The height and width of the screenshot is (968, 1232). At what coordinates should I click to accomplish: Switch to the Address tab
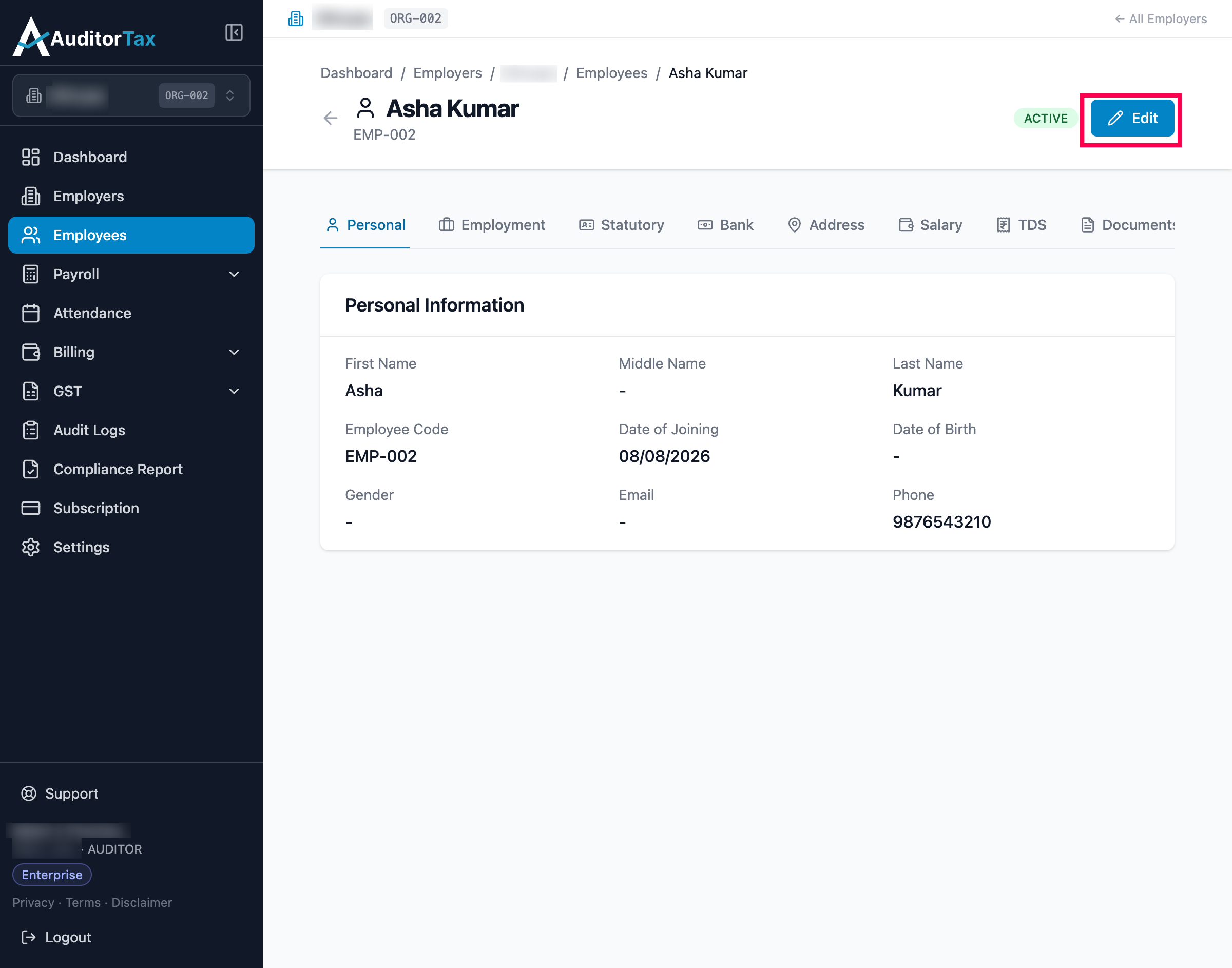point(825,225)
